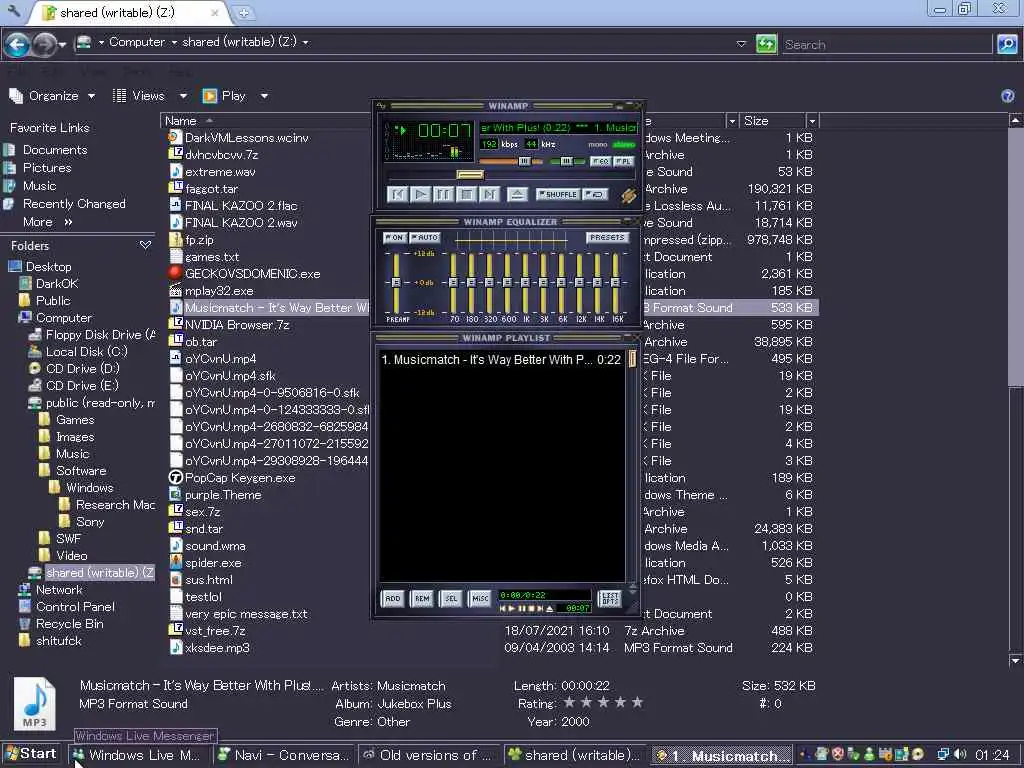Click the Winamp seek bar handle
Screen dimensions: 1024x768
point(470,174)
